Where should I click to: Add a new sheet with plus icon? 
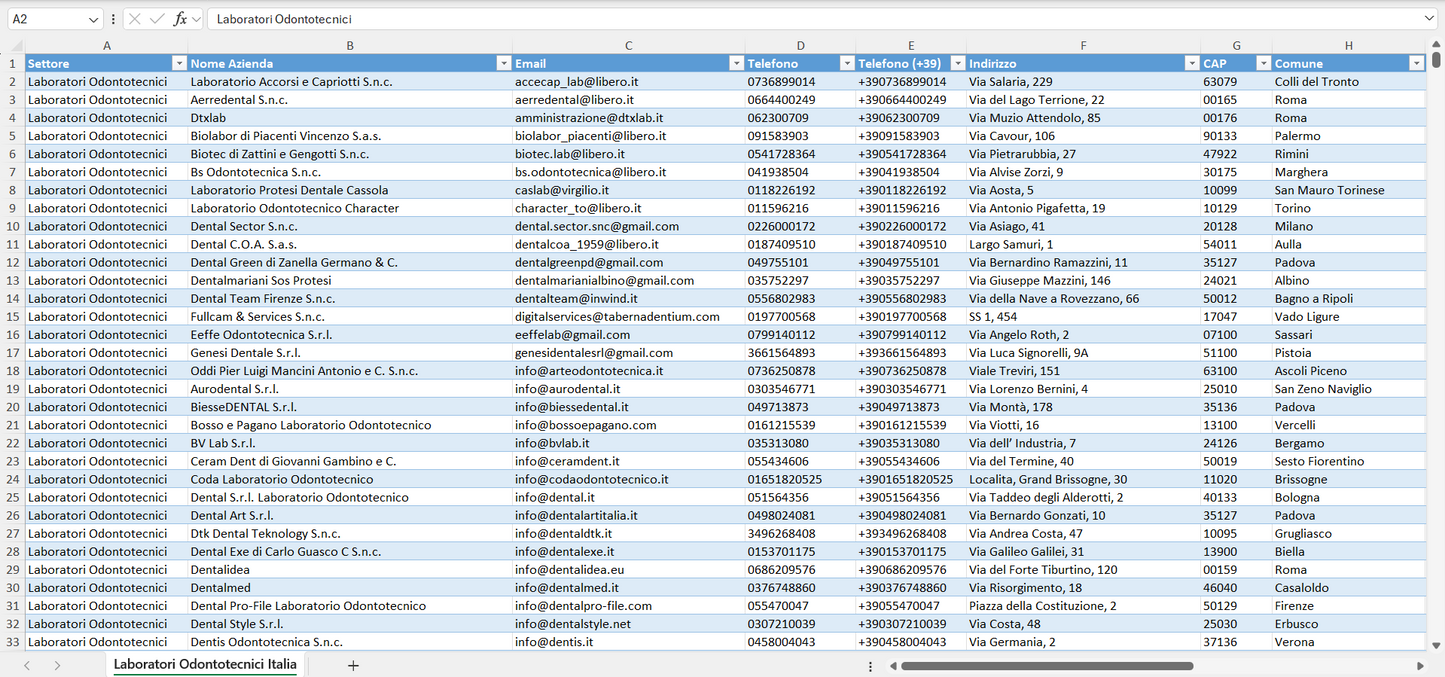click(353, 665)
